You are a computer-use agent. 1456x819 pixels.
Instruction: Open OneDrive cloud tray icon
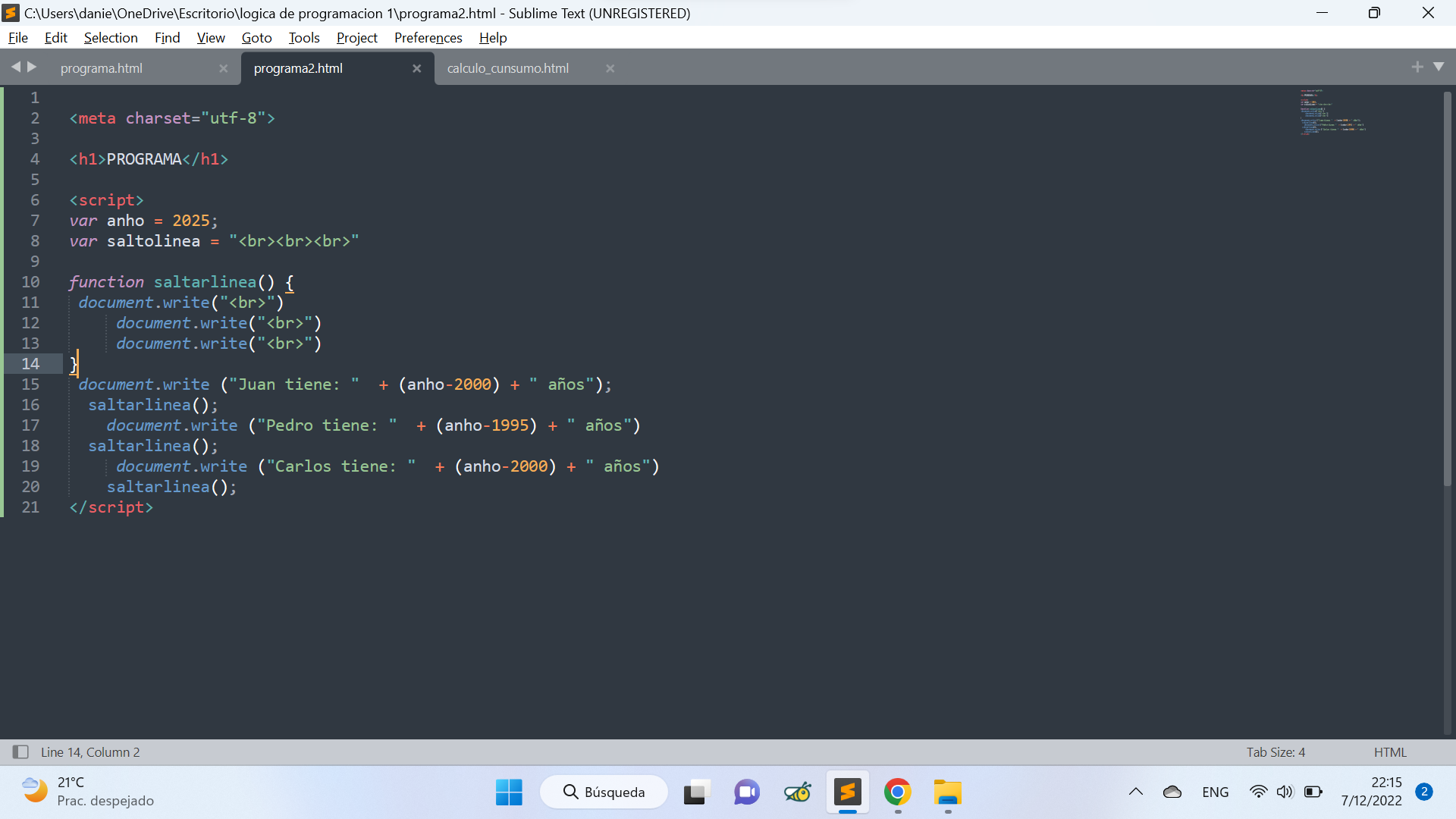[1172, 792]
